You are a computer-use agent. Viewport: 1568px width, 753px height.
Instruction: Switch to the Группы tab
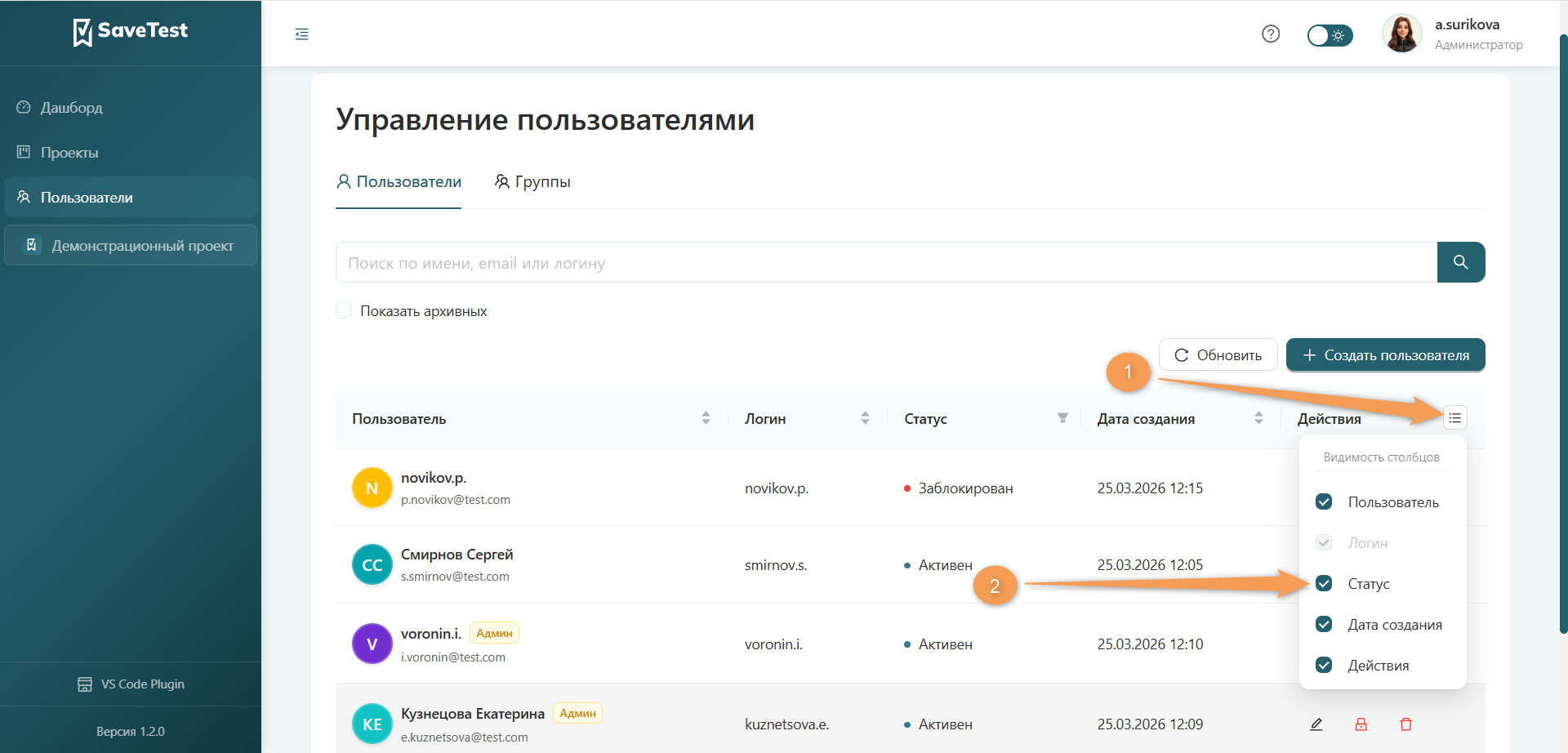click(533, 181)
